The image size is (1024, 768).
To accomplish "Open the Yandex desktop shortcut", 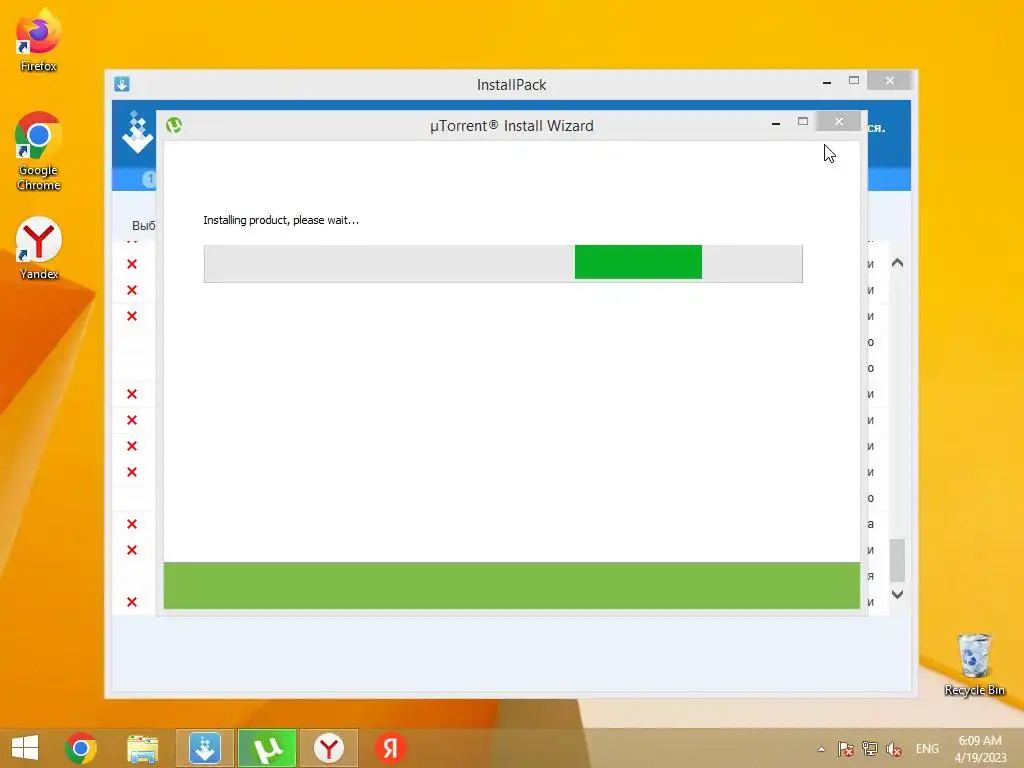I will coord(39,248).
